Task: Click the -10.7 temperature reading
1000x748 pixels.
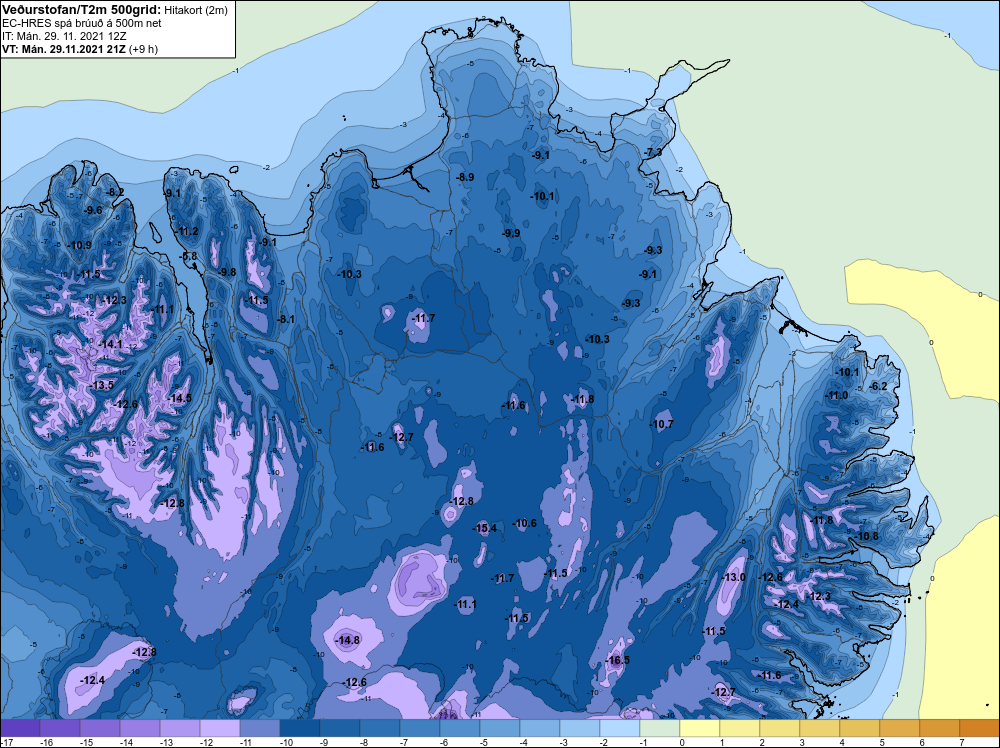Action: coord(661,424)
